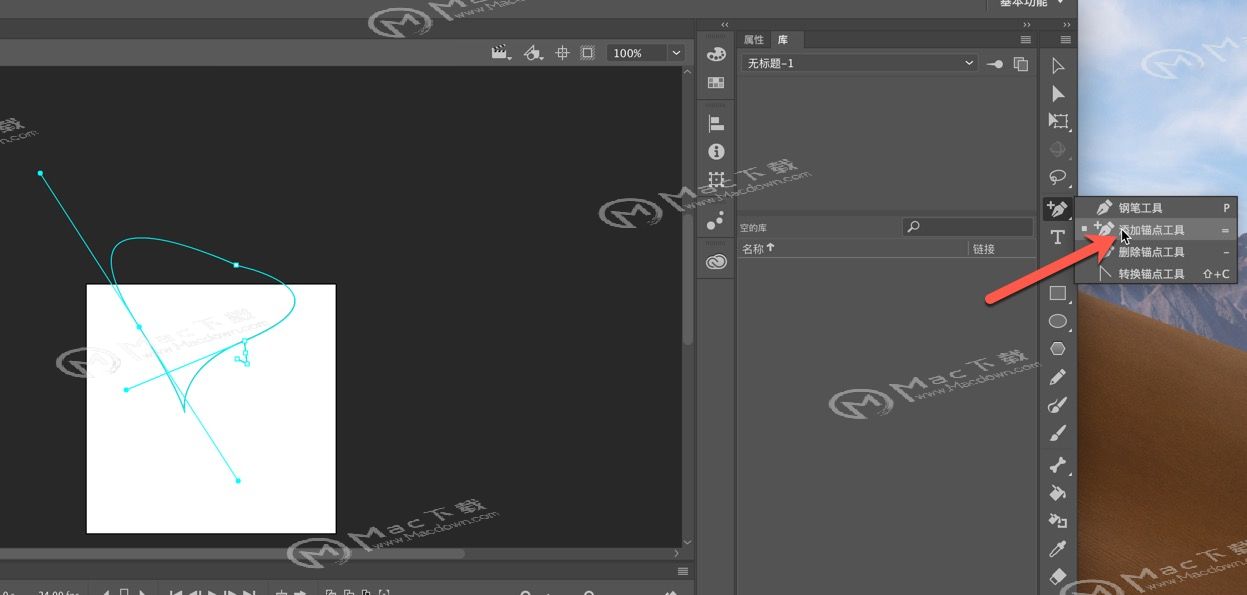The height and width of the screenshot is (595, 1247).
Task: Select the Eyedropper tool
Action: [x=1057, y=549]
